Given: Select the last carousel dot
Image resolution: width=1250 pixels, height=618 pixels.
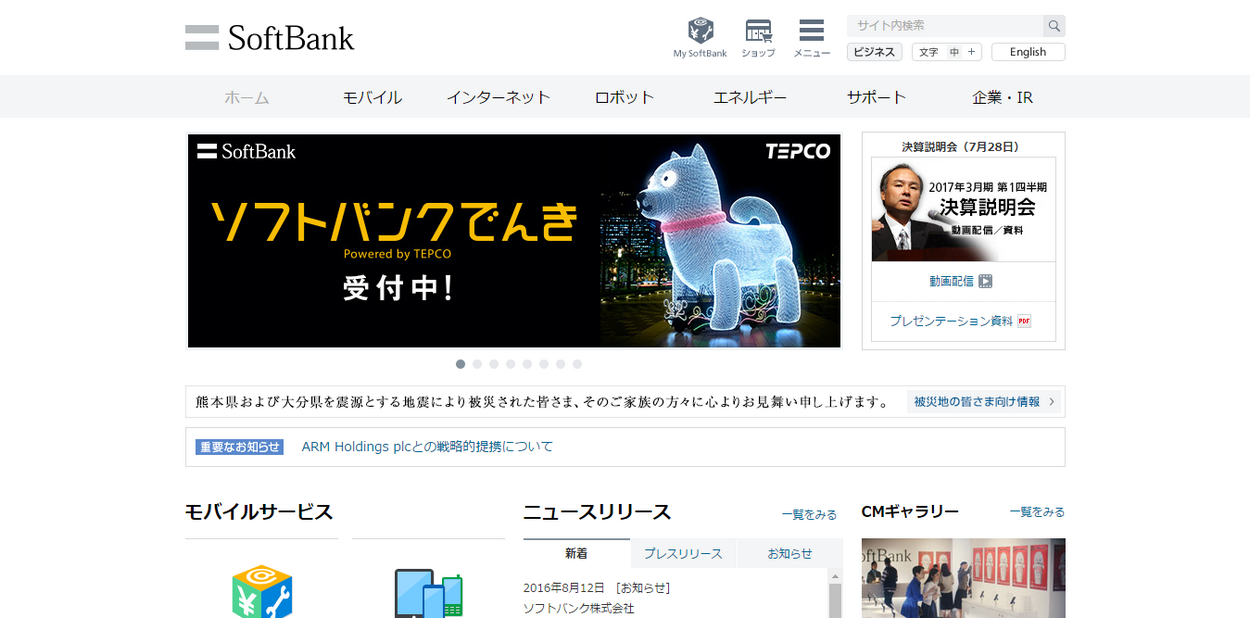Looking at the screenshot, I should [577, 364].
